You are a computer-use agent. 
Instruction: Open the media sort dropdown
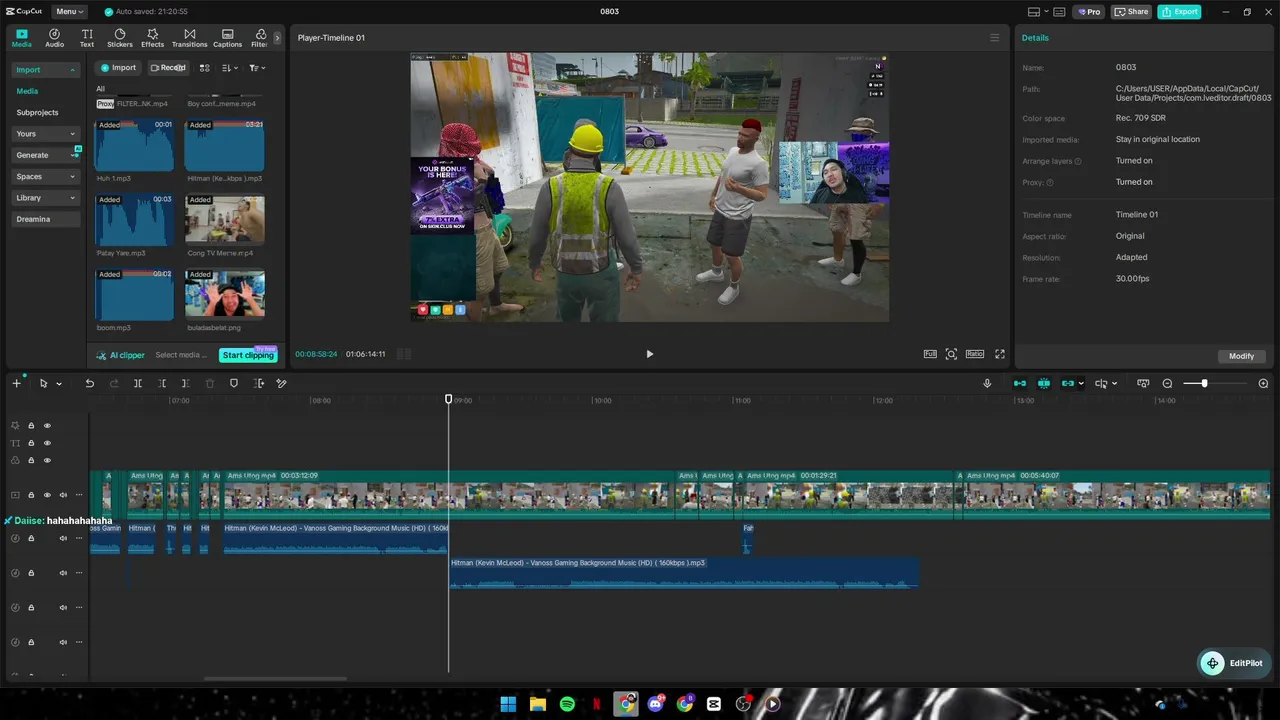click(230, 68)
